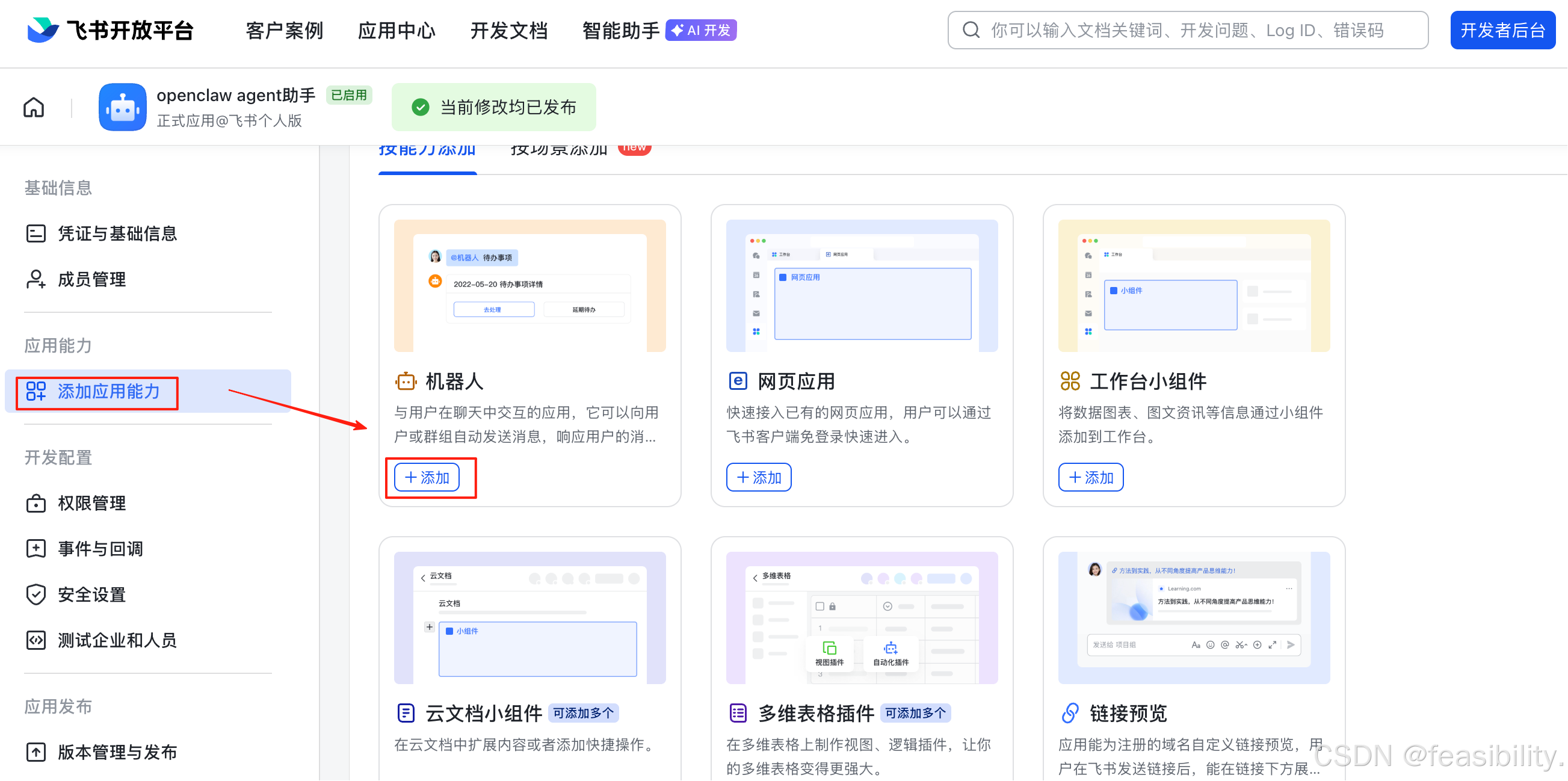Open 测试企业和人员 via its code icon
This screenshot has height=781, width=1568.
coord(36,640)
